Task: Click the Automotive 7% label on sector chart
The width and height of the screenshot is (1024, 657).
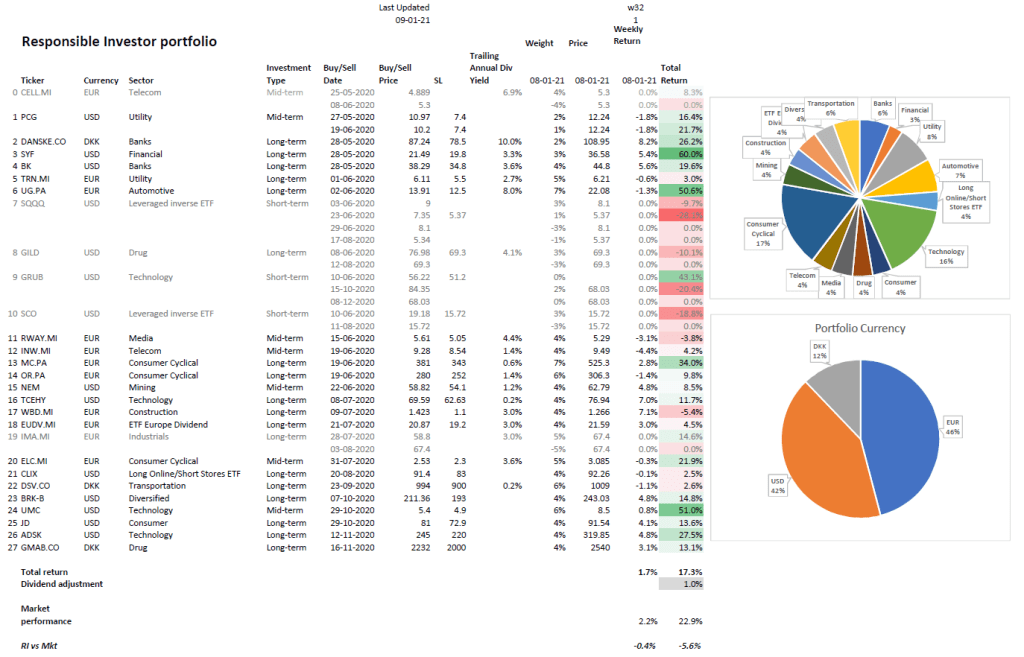Action: (966, 169)
